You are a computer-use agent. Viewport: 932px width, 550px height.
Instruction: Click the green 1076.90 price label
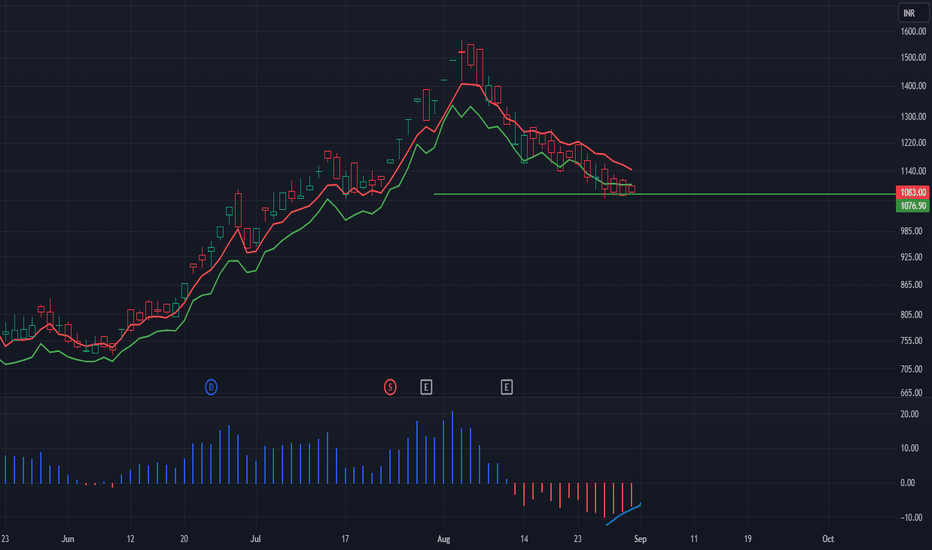point(912,206)
